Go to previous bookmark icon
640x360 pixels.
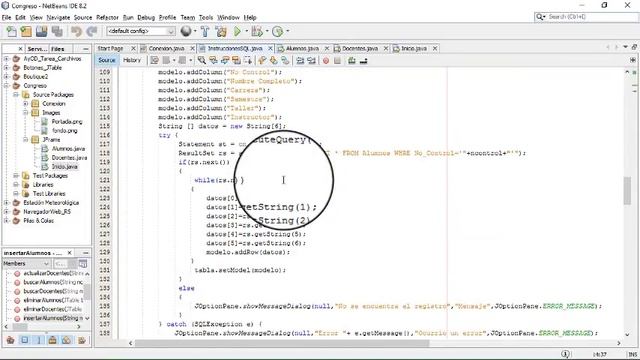[262, 60]
